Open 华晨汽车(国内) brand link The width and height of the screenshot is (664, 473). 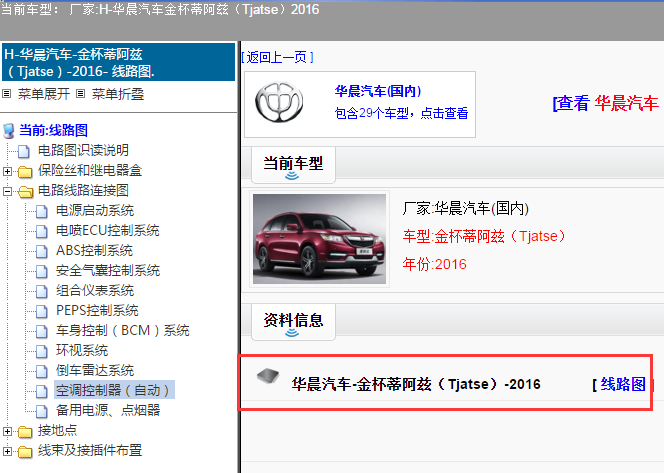(378, 91)
